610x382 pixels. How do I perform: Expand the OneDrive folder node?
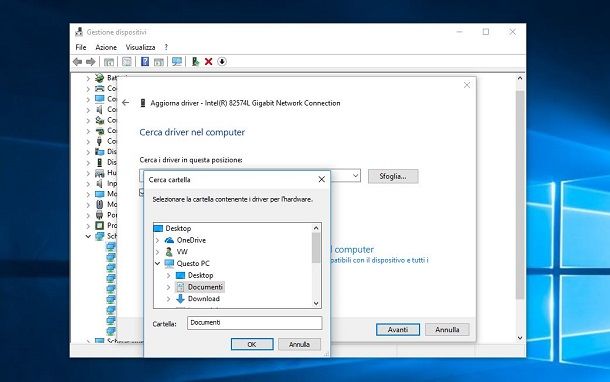(158, 240)
